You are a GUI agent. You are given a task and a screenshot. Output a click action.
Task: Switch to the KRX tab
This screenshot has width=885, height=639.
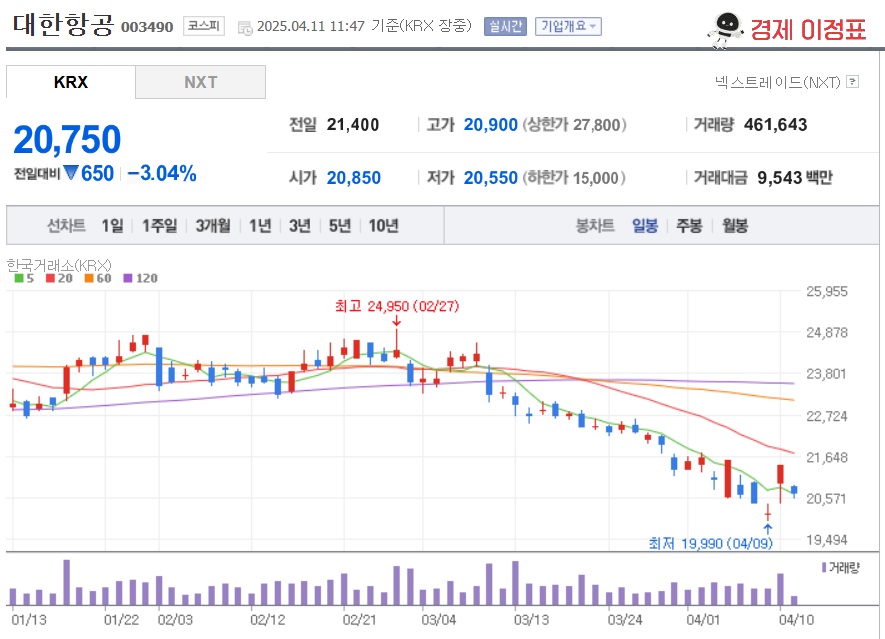(71, 82)
